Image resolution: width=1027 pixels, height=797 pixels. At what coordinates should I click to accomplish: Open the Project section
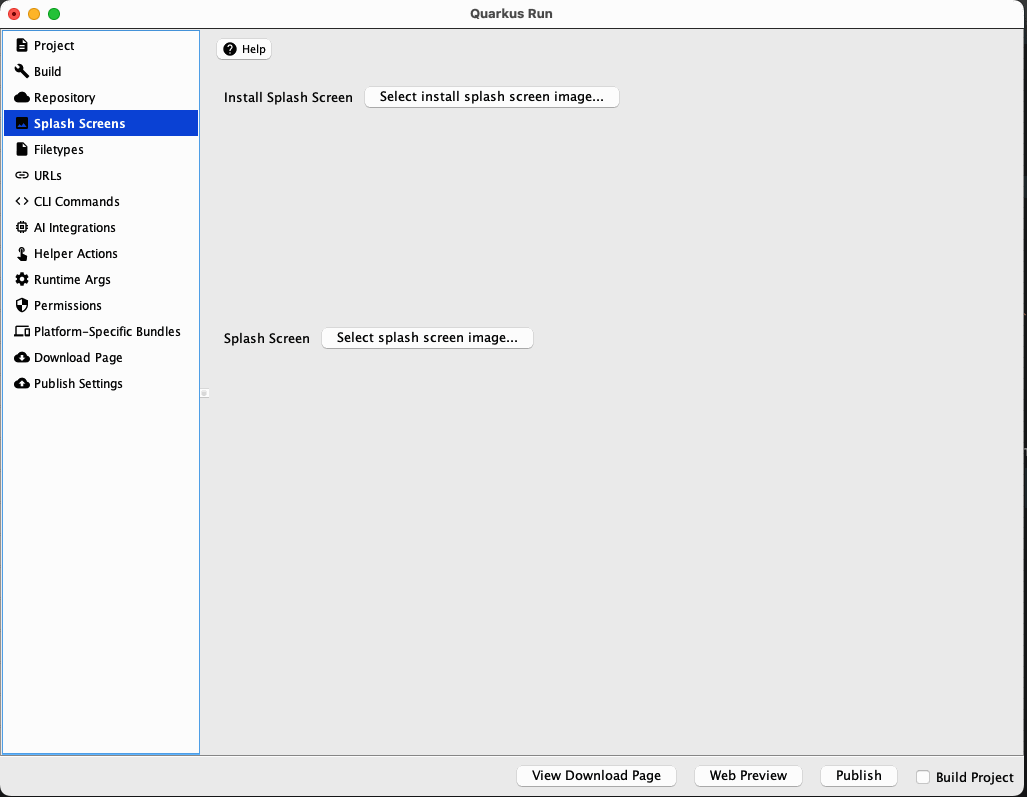tap(101, 45)
